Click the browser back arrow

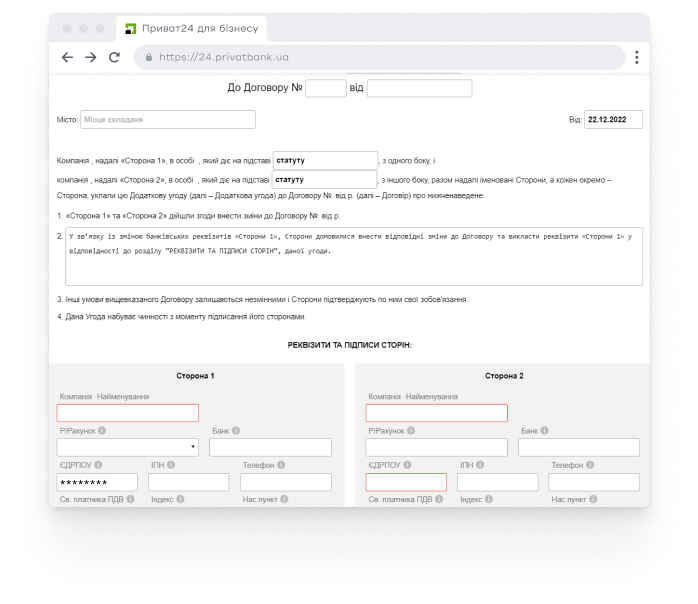(68, 57)
